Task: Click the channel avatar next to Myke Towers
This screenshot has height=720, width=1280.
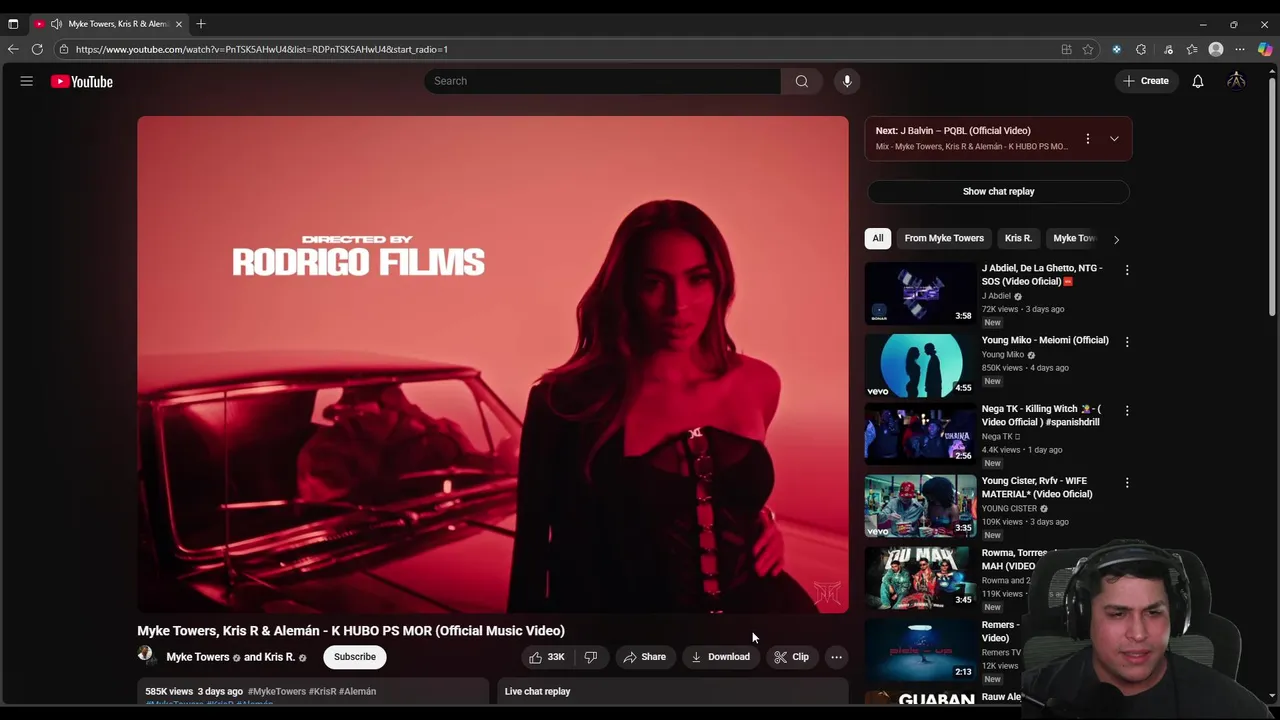Action: tap(147, 656)
